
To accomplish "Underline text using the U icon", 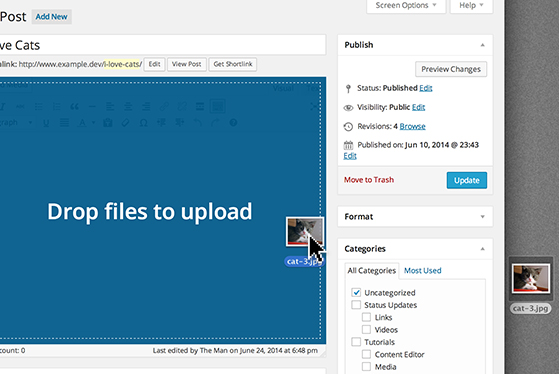I will coord(46,123).
